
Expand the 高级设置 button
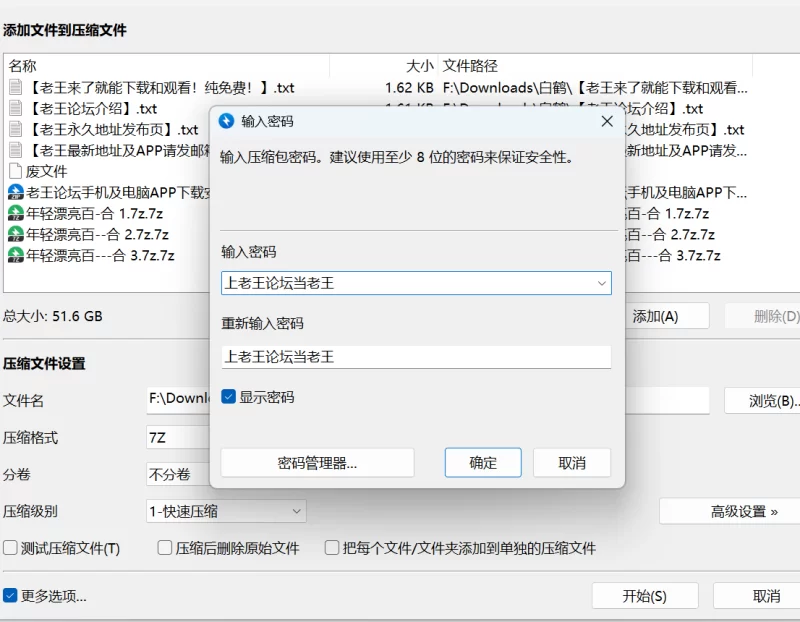click(729, 511)
